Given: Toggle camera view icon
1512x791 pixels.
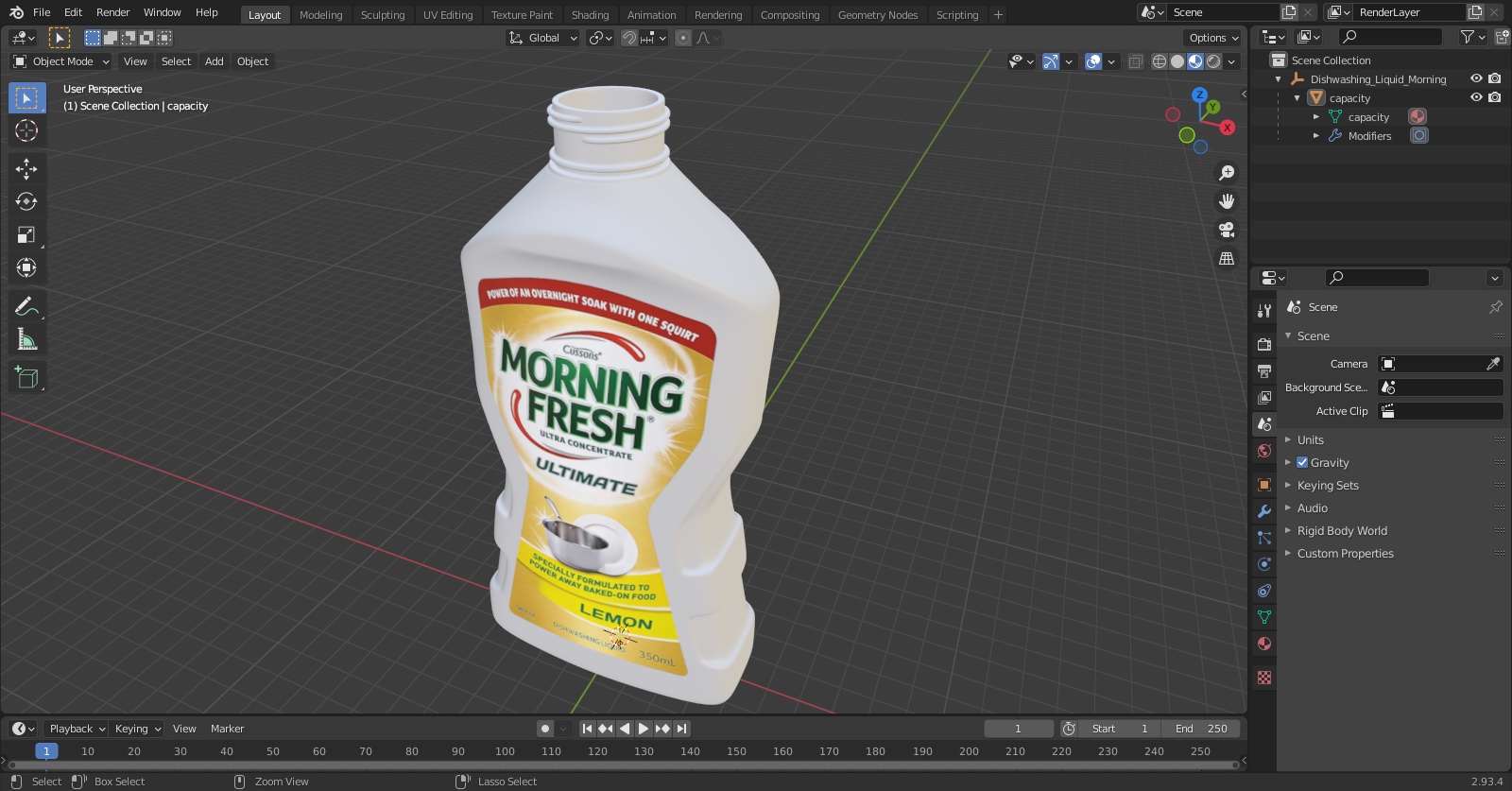Looking at the screenshot, I should [x=1227, y=230].
